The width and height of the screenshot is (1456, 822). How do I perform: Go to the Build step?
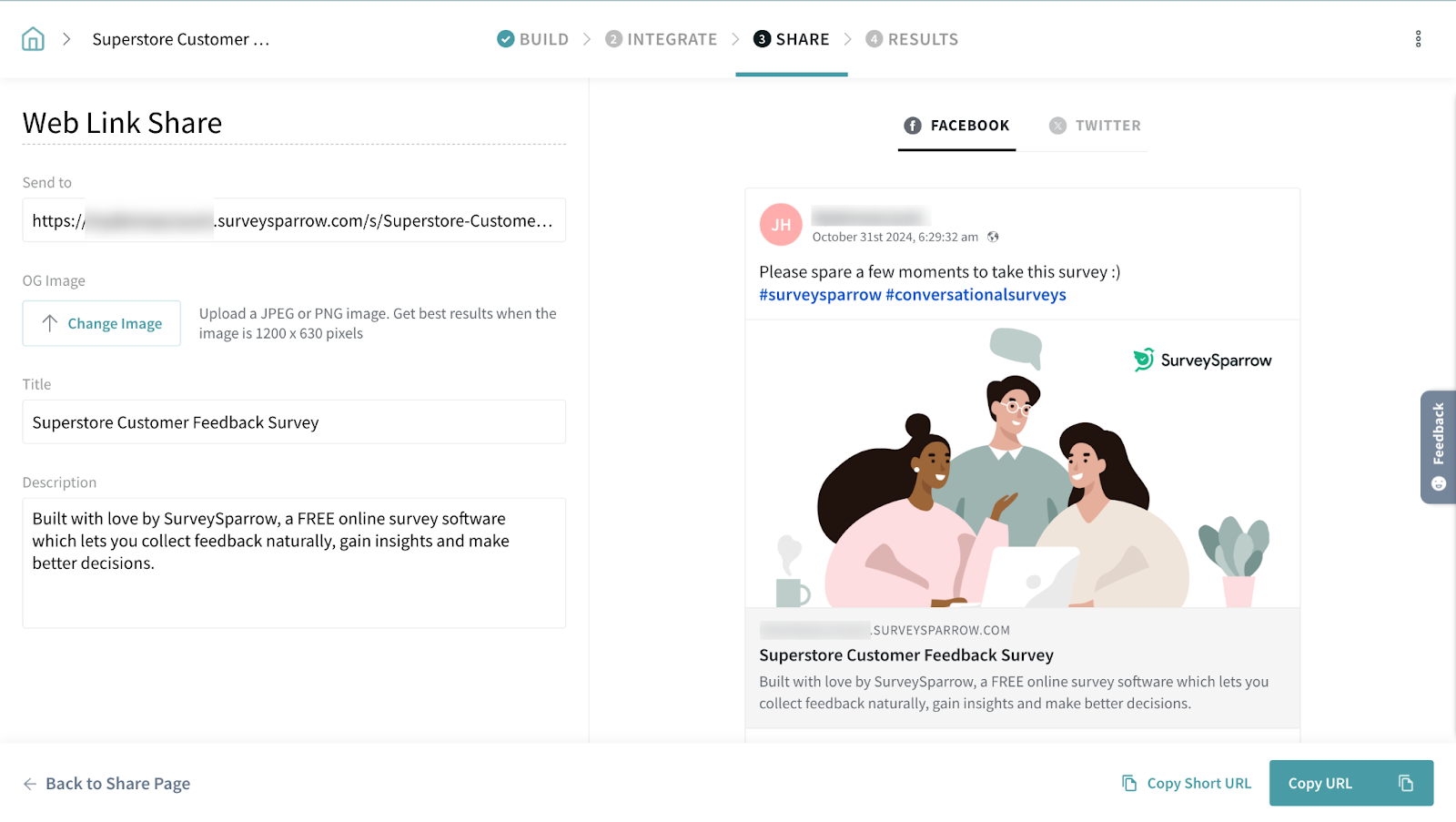click(x=533, y=39)
